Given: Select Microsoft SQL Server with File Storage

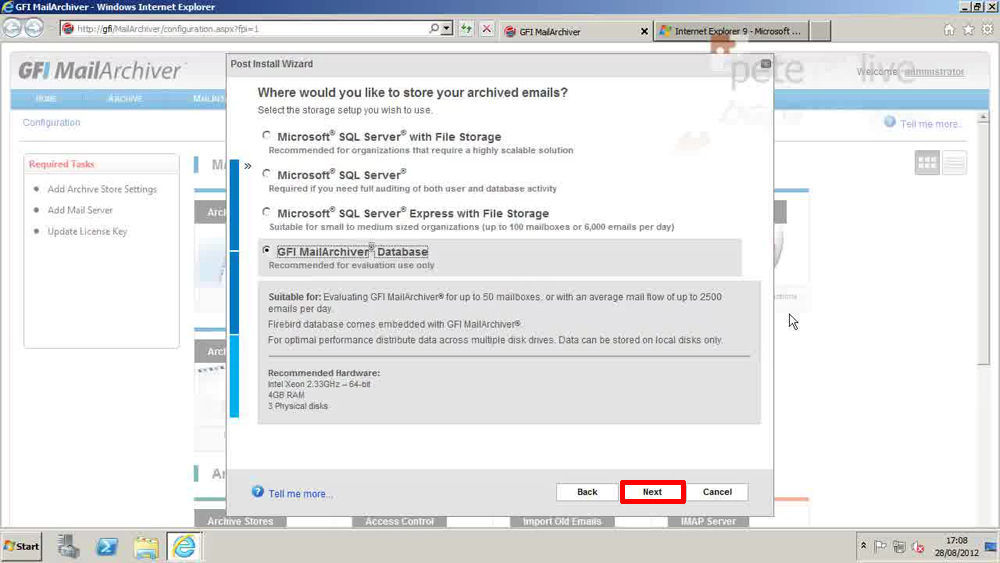Looking at the screenshot, I should coord(266,135).
